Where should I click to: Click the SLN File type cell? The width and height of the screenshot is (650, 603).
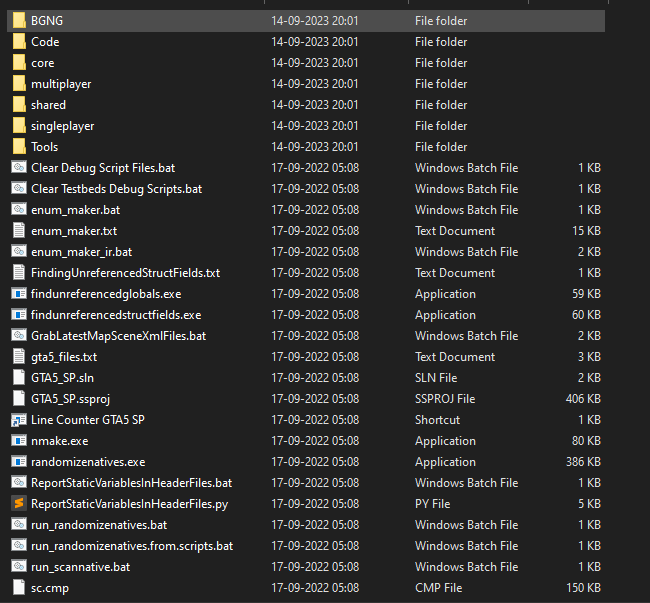(x=436, y=378)
